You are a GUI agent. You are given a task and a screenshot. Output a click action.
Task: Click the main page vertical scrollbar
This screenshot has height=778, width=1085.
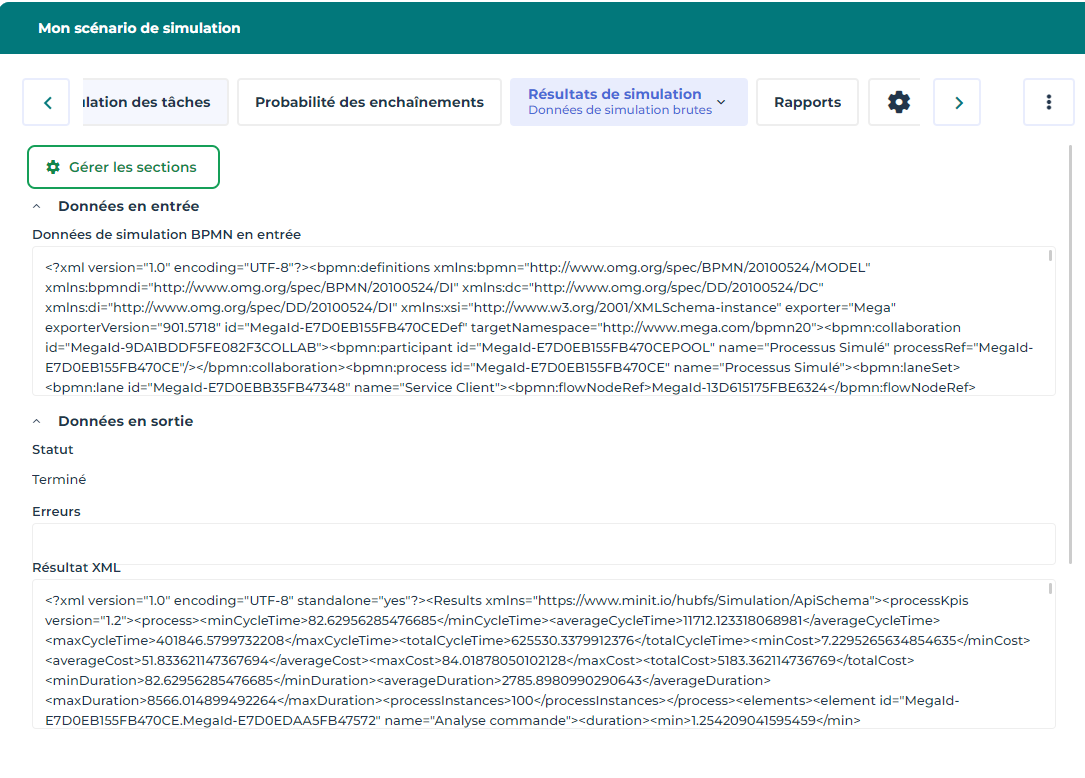[x=1073, y=350]
